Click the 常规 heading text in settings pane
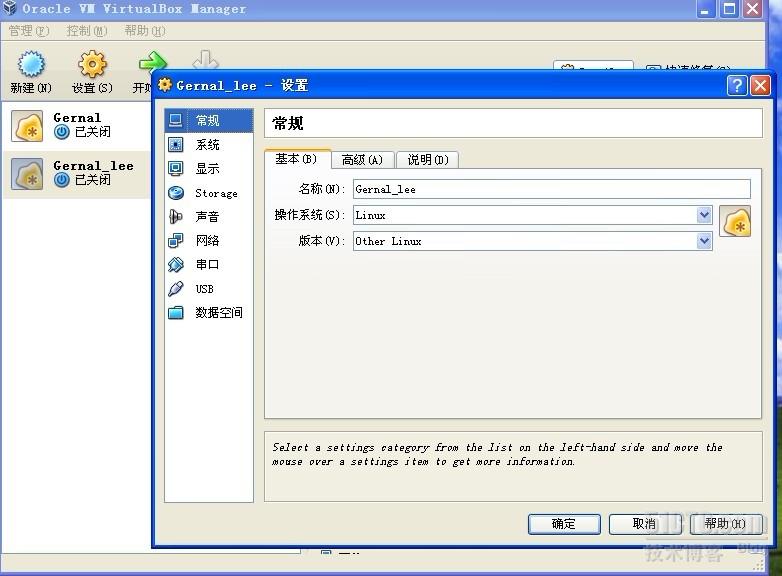The height and width of the screenshot is (576, 782). [288, 123]
